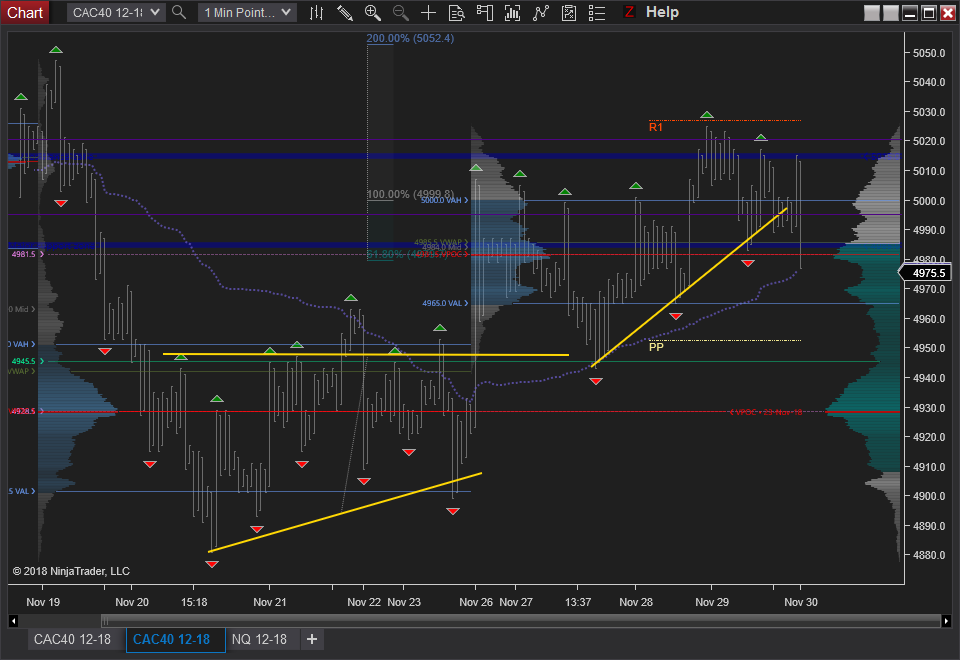
Task: Open the 1 Min Point interval dropdown
Action: point(247,12)
